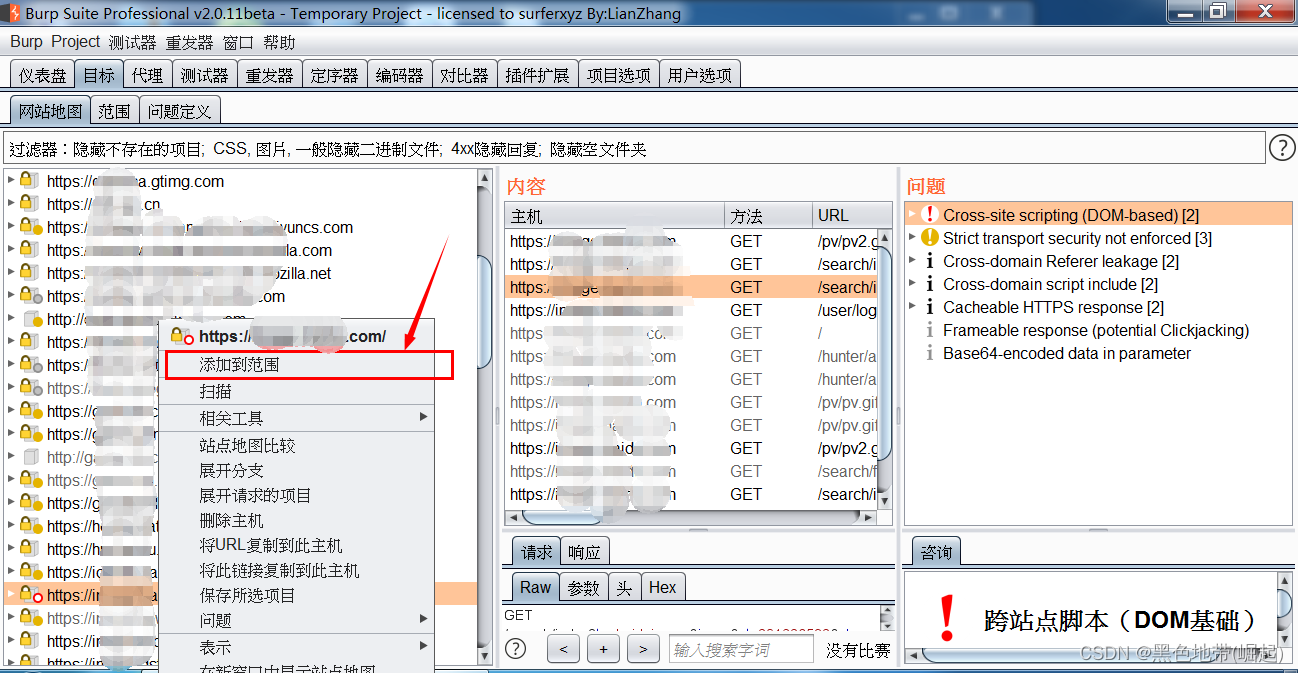Screen dimensions: 1298x673
Task: Open the 帮助 menu
Action: click(x=279, y=43)
